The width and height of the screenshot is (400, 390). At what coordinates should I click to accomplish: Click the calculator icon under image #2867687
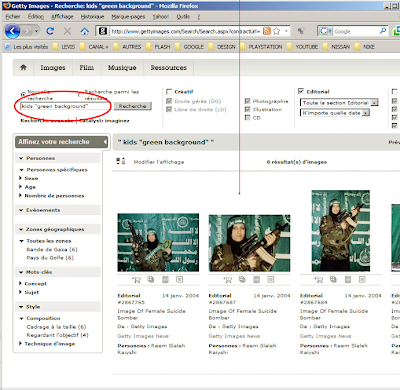click(256, 279)
